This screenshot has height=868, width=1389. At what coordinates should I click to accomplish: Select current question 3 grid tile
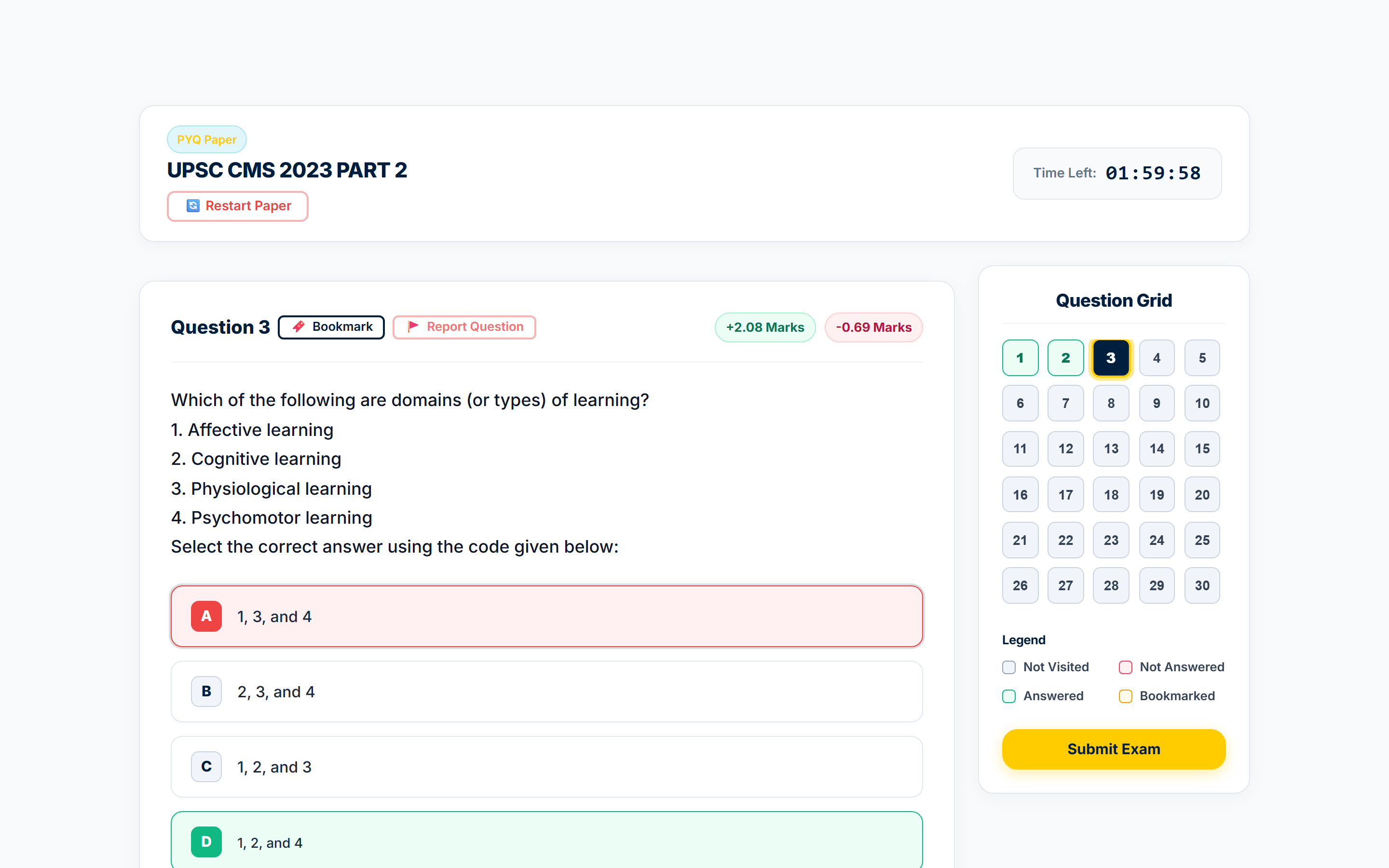pyautogui.click(x=1111, y=358)
